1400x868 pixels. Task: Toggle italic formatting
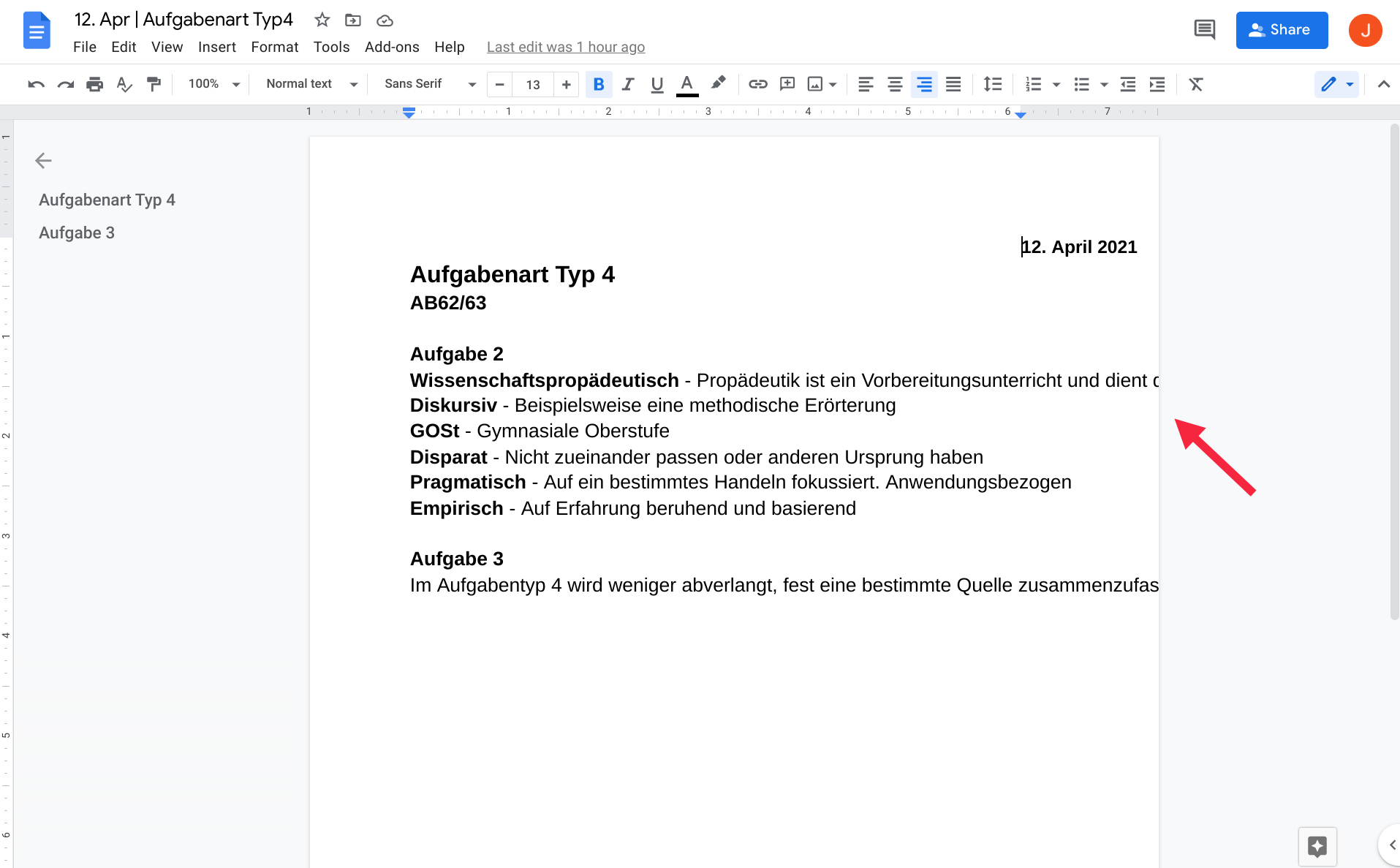627,84
